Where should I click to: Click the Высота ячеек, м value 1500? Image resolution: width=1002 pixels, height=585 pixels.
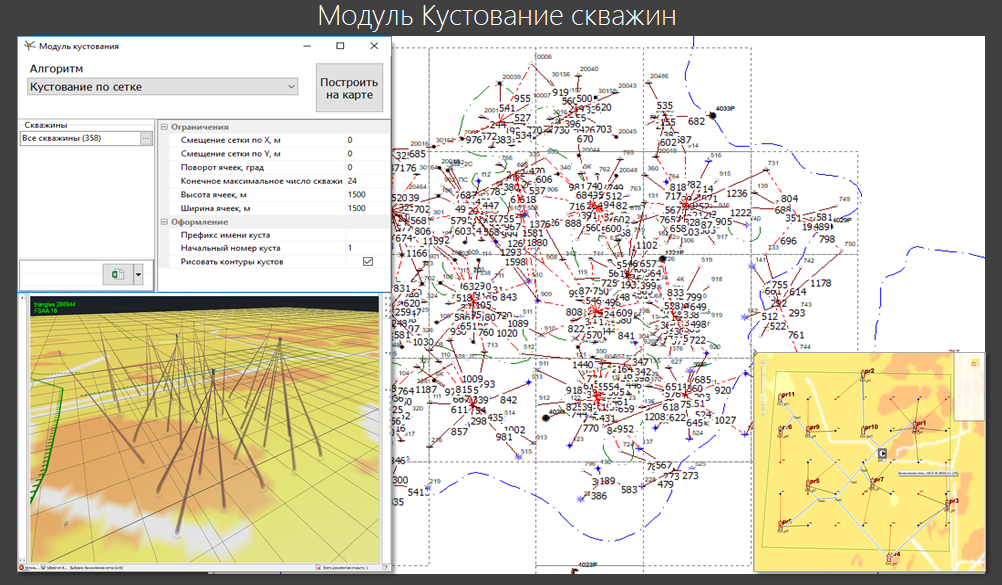(x=367, y=194)
